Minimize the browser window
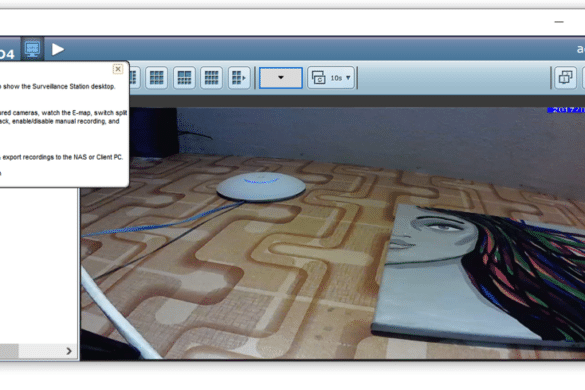 [x=559, y=22]
